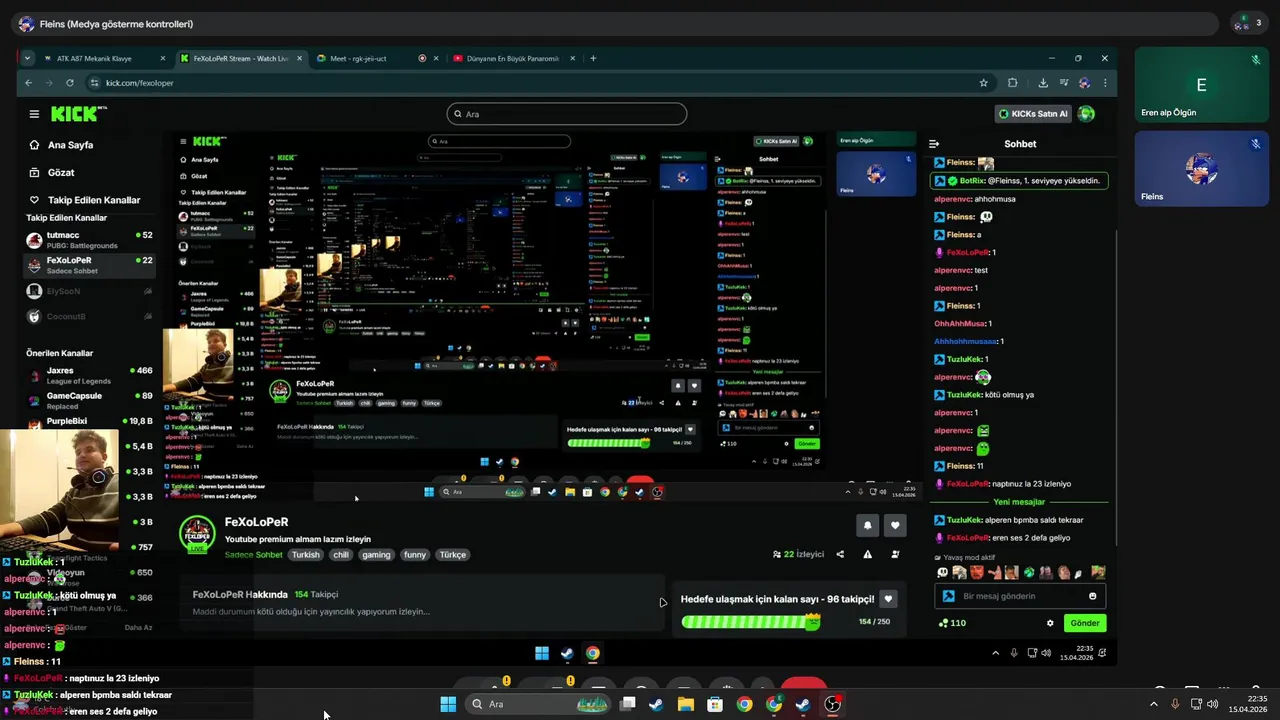1280x720 pixels.
Task: Click the OBS Studio taskbar icon
Action: click(x=832, y=704)
